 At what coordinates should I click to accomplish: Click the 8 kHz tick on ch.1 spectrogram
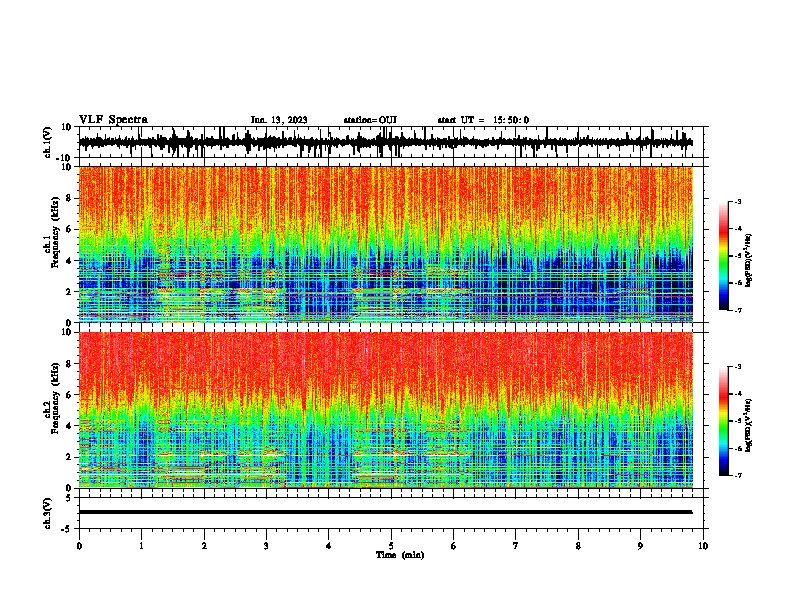coord(70,198)
